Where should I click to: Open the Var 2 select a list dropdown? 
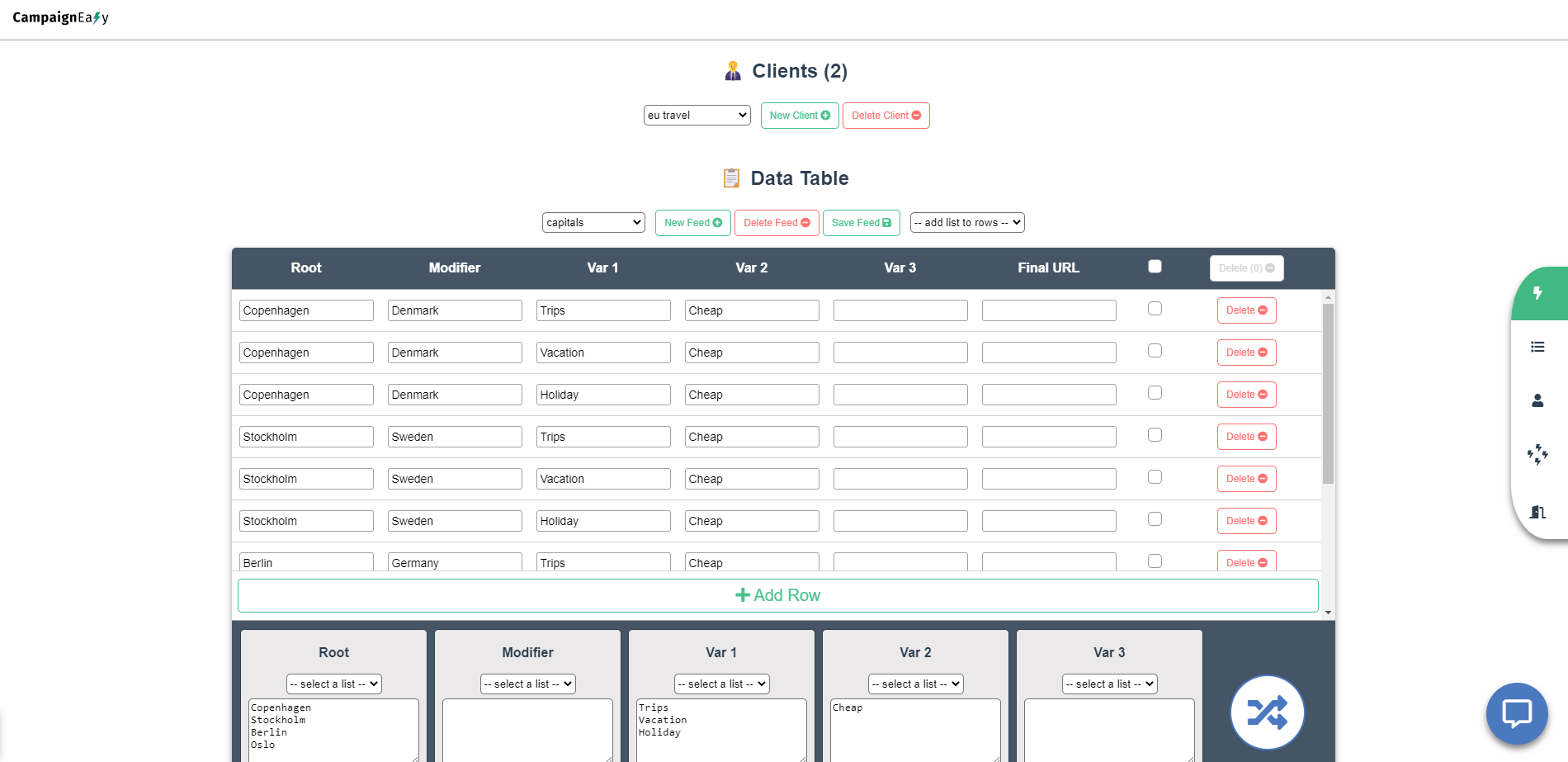916,684
